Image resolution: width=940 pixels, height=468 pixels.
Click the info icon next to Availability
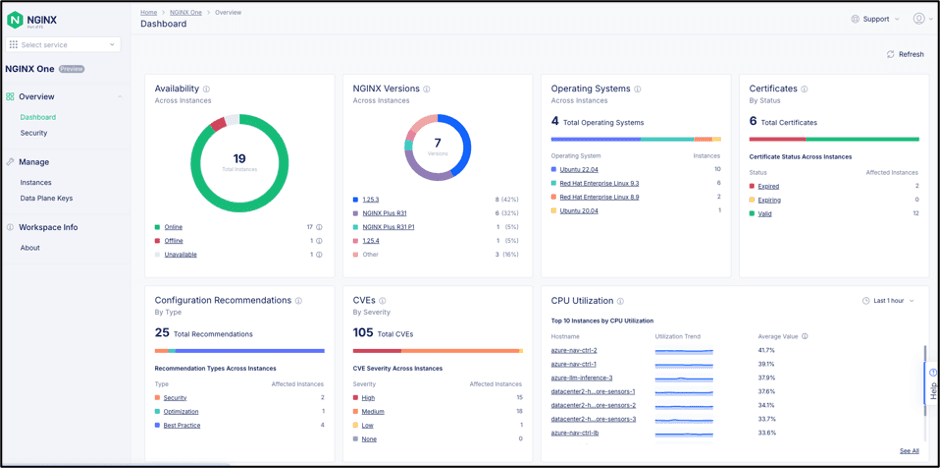click(207, 89)
